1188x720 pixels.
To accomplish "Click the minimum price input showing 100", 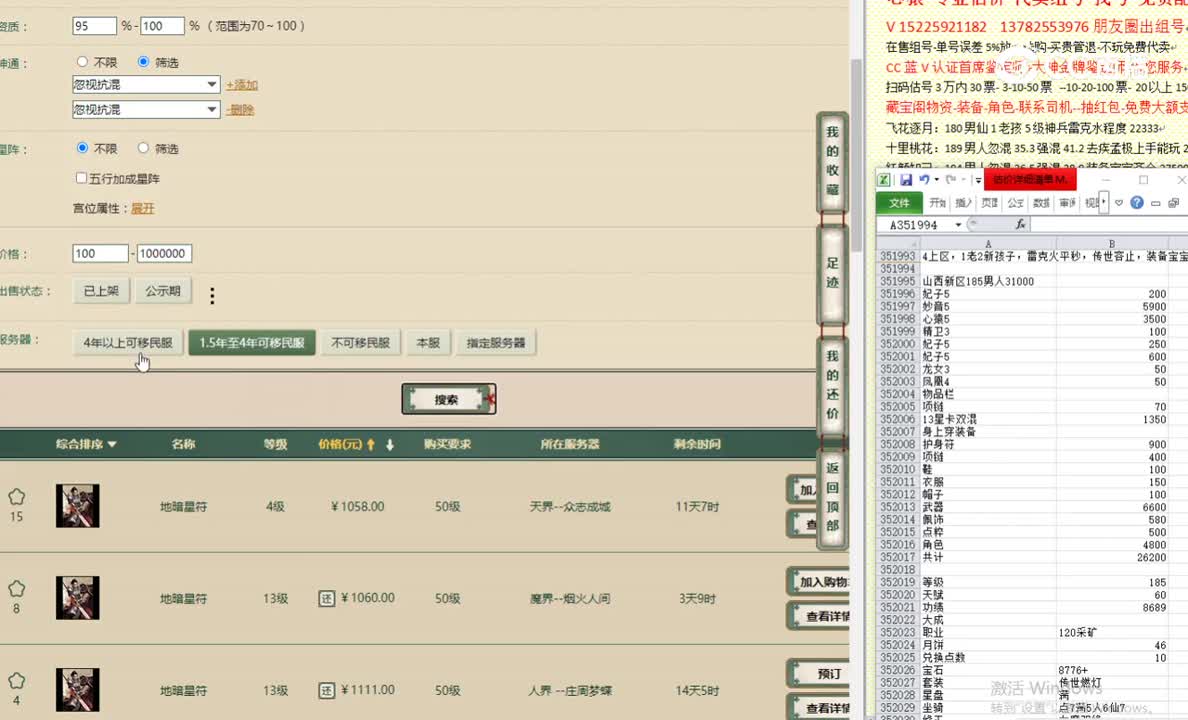I will pyautogui.click(x=99, y=253).
